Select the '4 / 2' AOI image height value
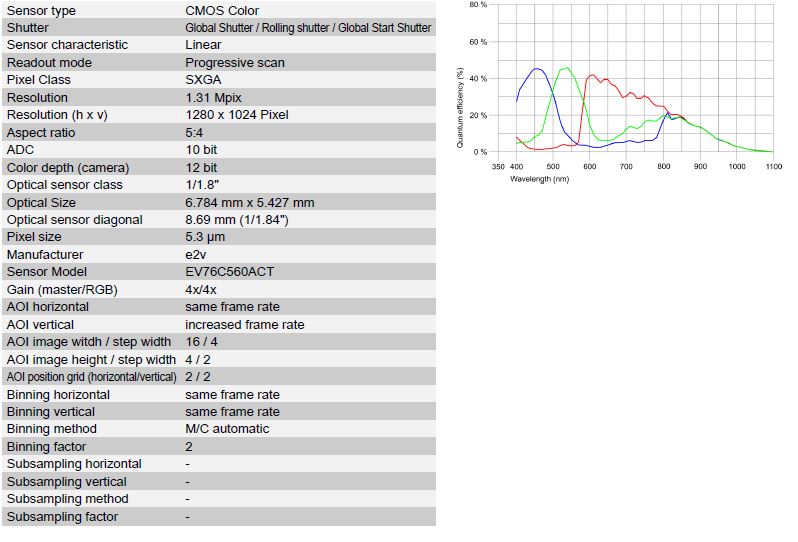This screenshot has width=798, height=542. tap(197, 360)
